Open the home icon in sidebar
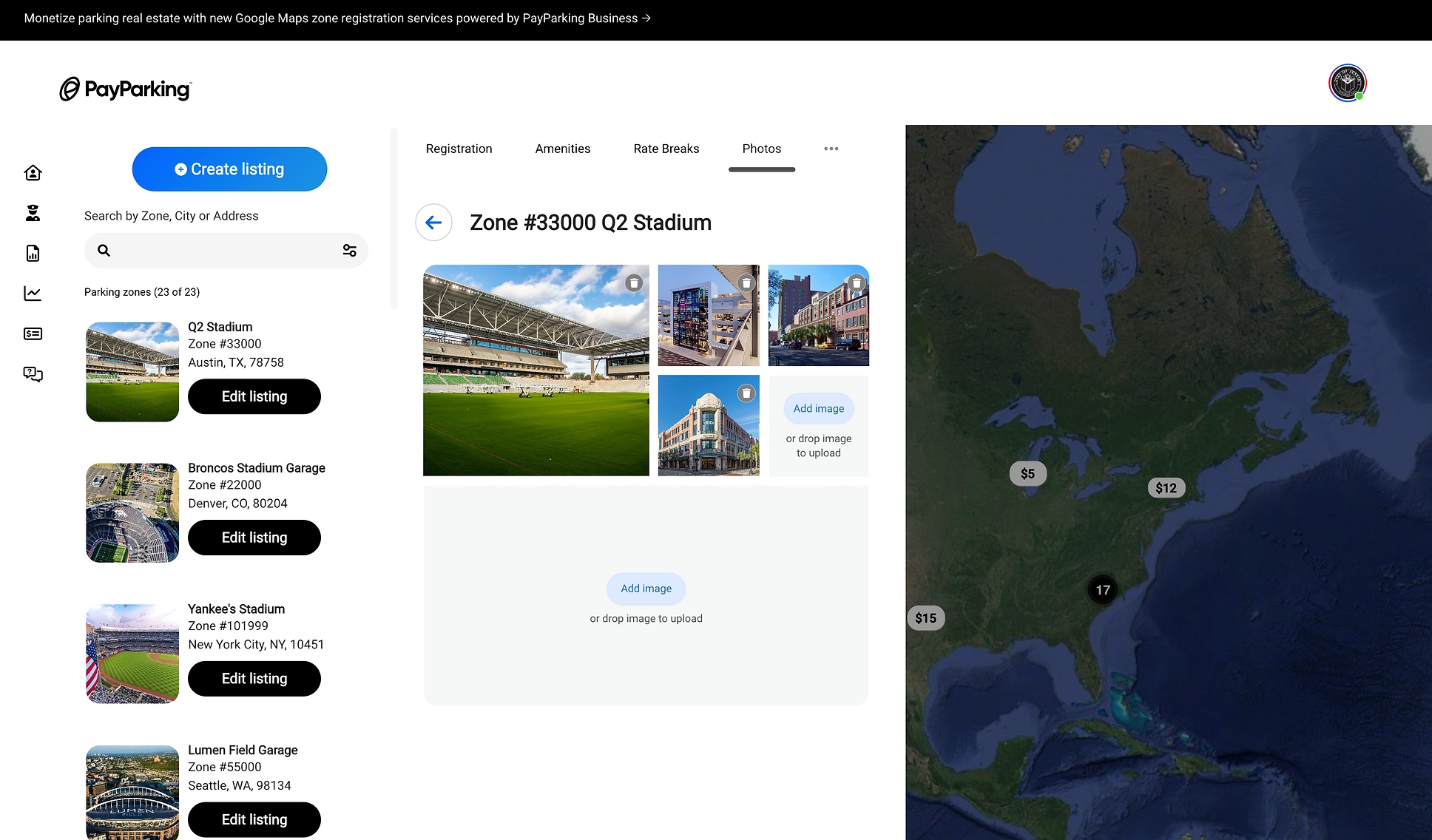This screenshot has width=1432, height=840. coord(33,173)
